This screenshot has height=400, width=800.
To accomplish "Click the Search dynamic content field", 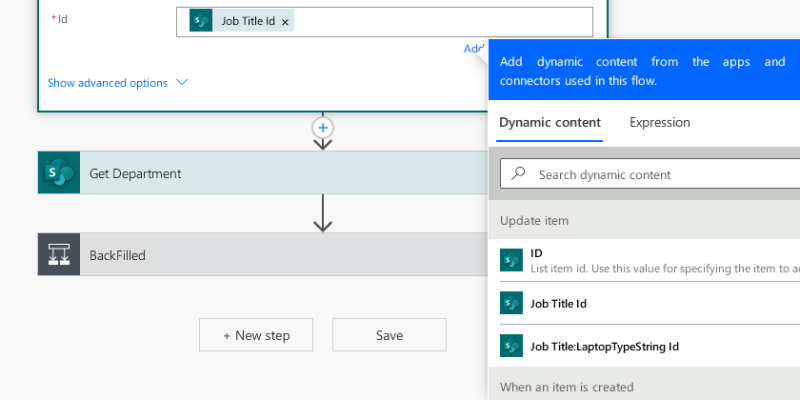I will pos(650,174).
